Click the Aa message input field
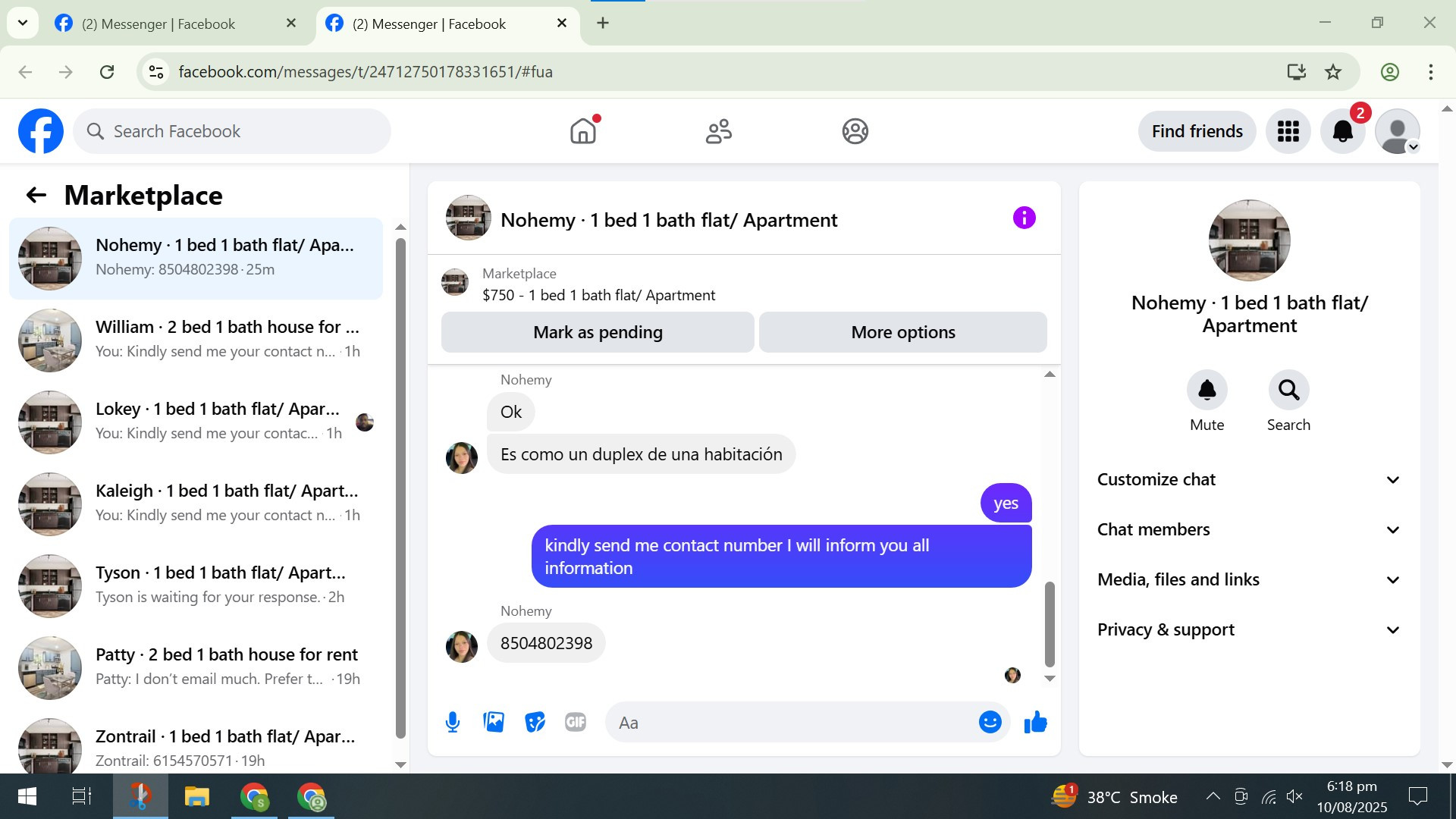 789,722
